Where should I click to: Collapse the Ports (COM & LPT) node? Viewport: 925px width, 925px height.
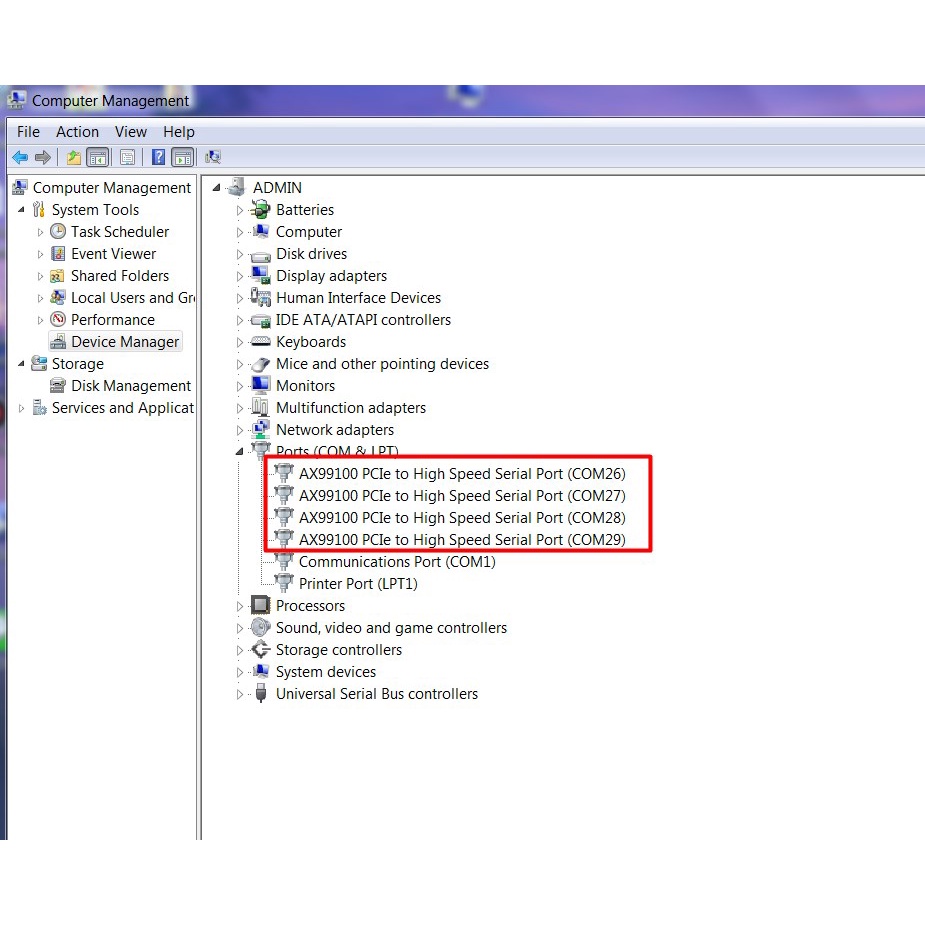[240, 452]
